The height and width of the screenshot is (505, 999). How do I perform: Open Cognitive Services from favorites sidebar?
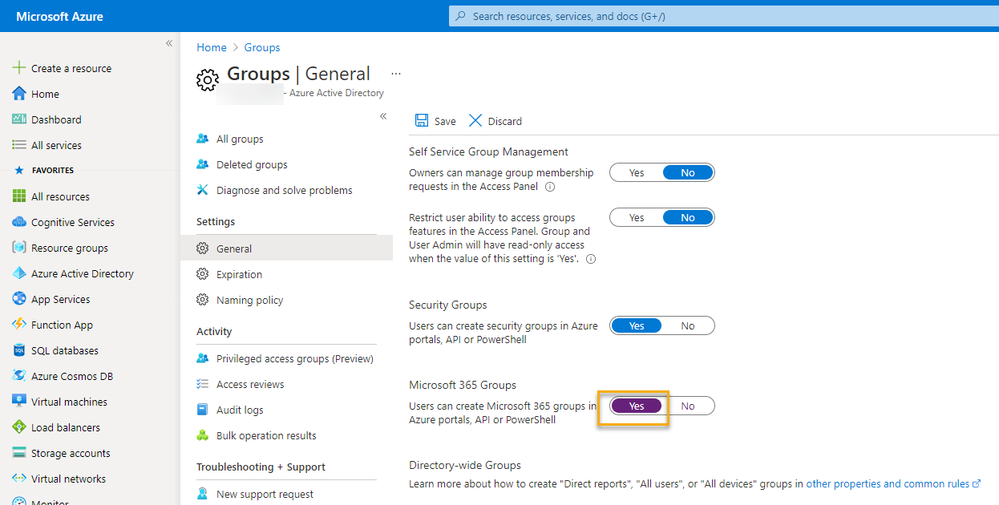(x=72, y=222)
